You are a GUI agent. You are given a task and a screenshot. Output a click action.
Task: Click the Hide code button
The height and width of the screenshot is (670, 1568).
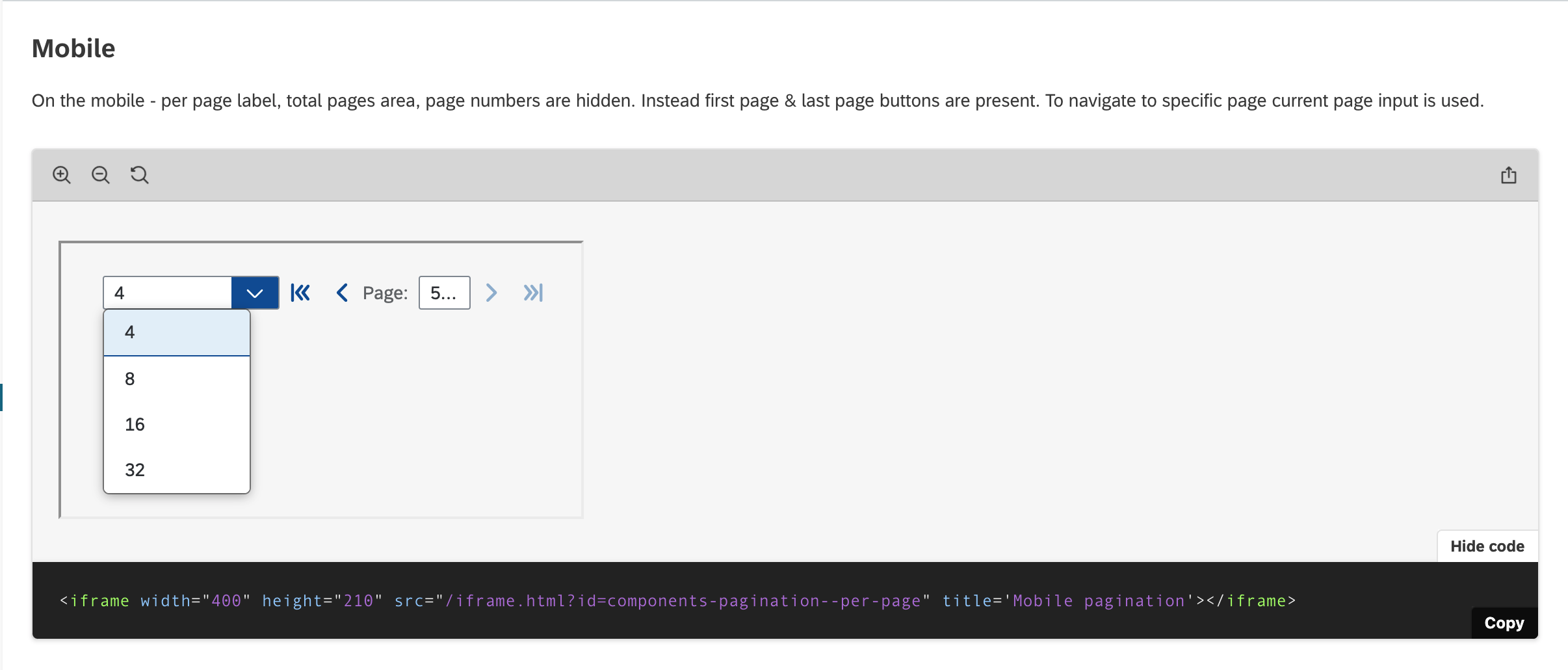point(1487,546)
